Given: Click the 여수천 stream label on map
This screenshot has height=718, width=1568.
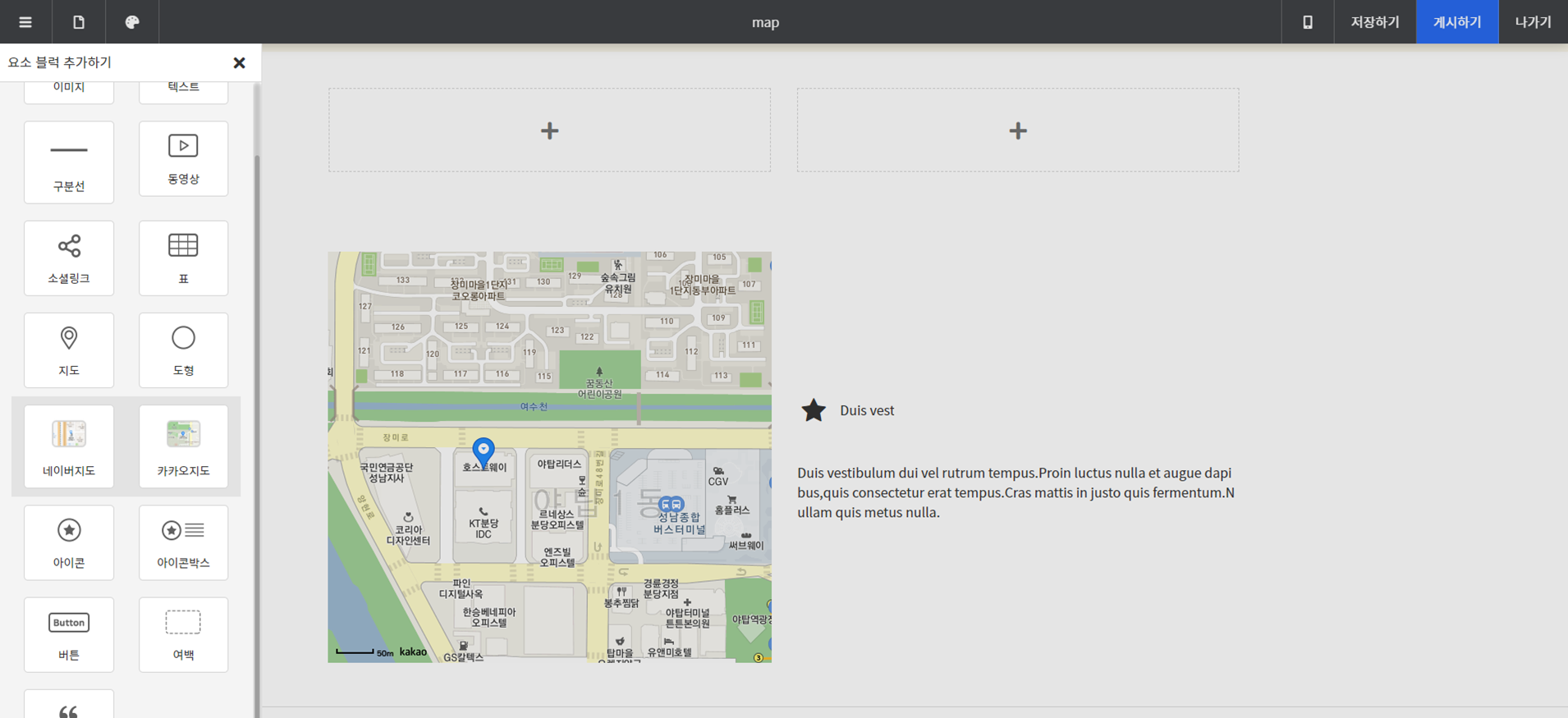Looking at the screenshot, I should pyautogui.click(x=534, y=406).
